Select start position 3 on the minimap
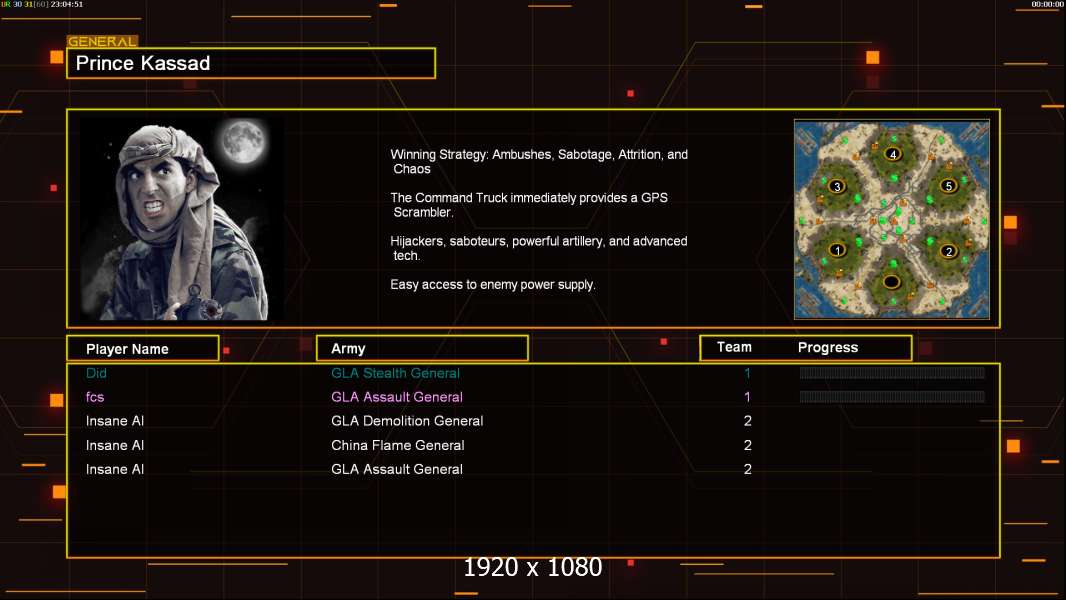The image size is (1066, 600). pyautogui.click(x=837, y=186)
